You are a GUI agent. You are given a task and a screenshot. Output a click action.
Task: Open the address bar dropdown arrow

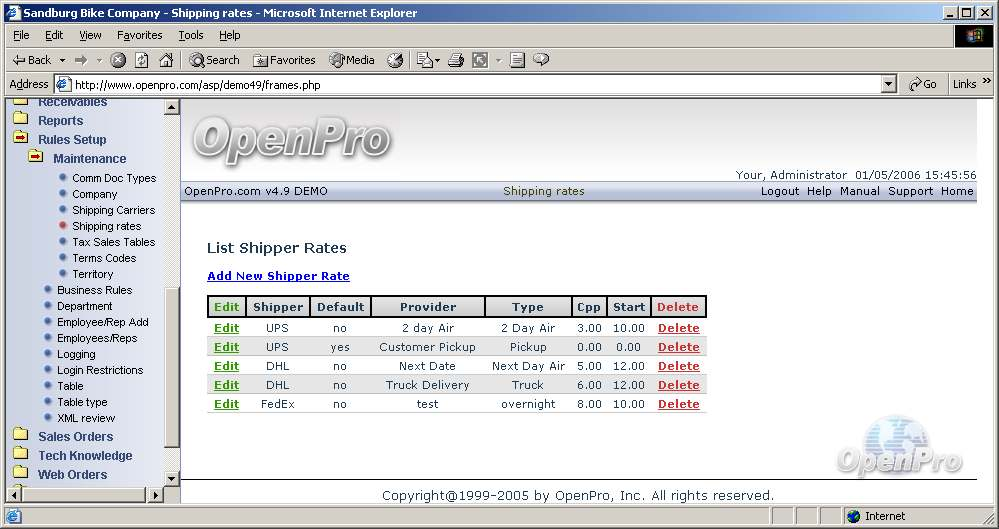pyautogui.click(x=889, y=85)
